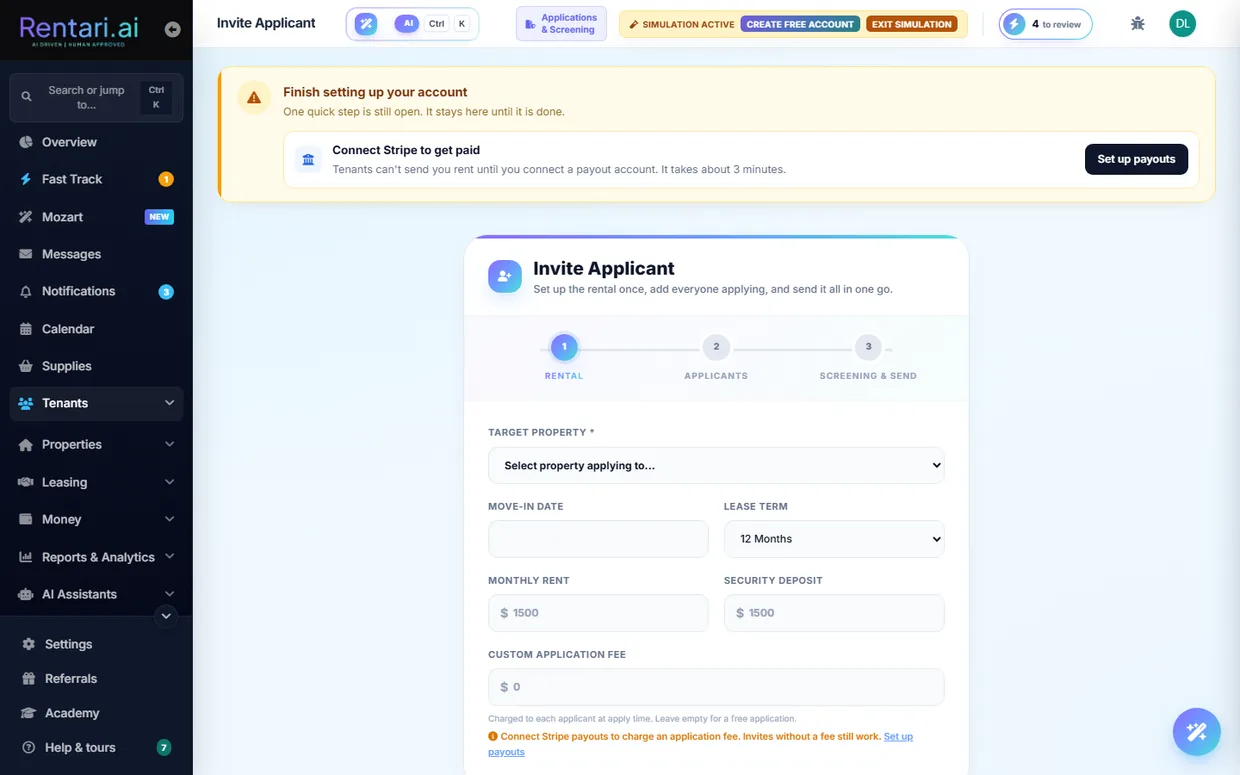Click the Referrals gift icon

click(28, 678)
